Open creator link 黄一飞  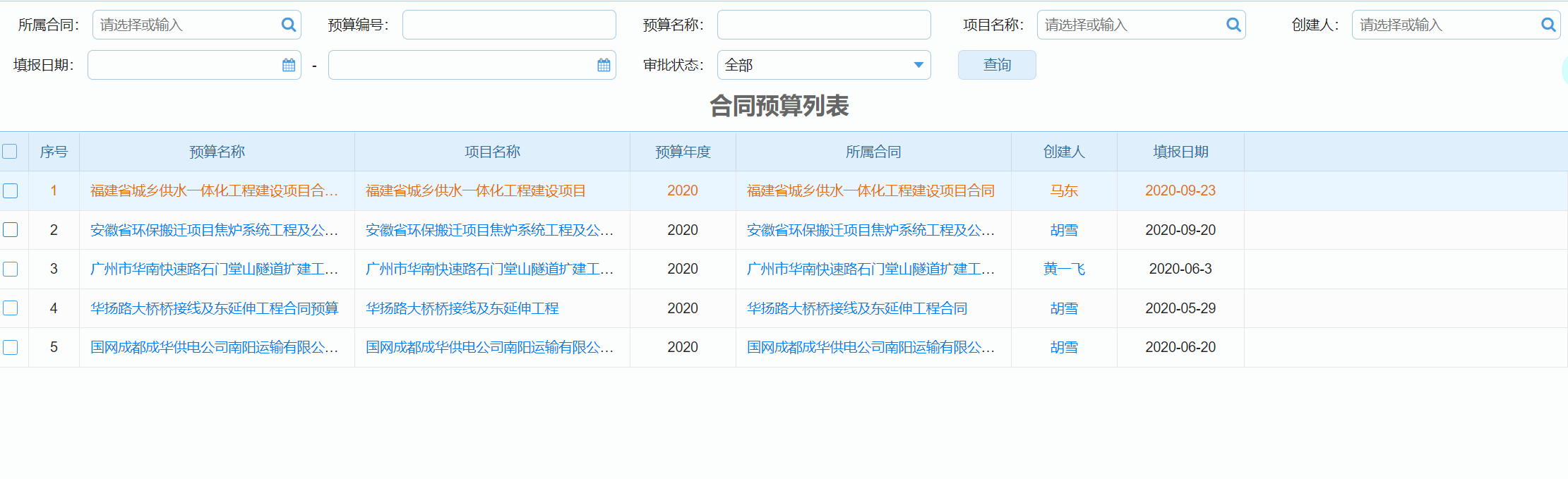coord(1063,269)
